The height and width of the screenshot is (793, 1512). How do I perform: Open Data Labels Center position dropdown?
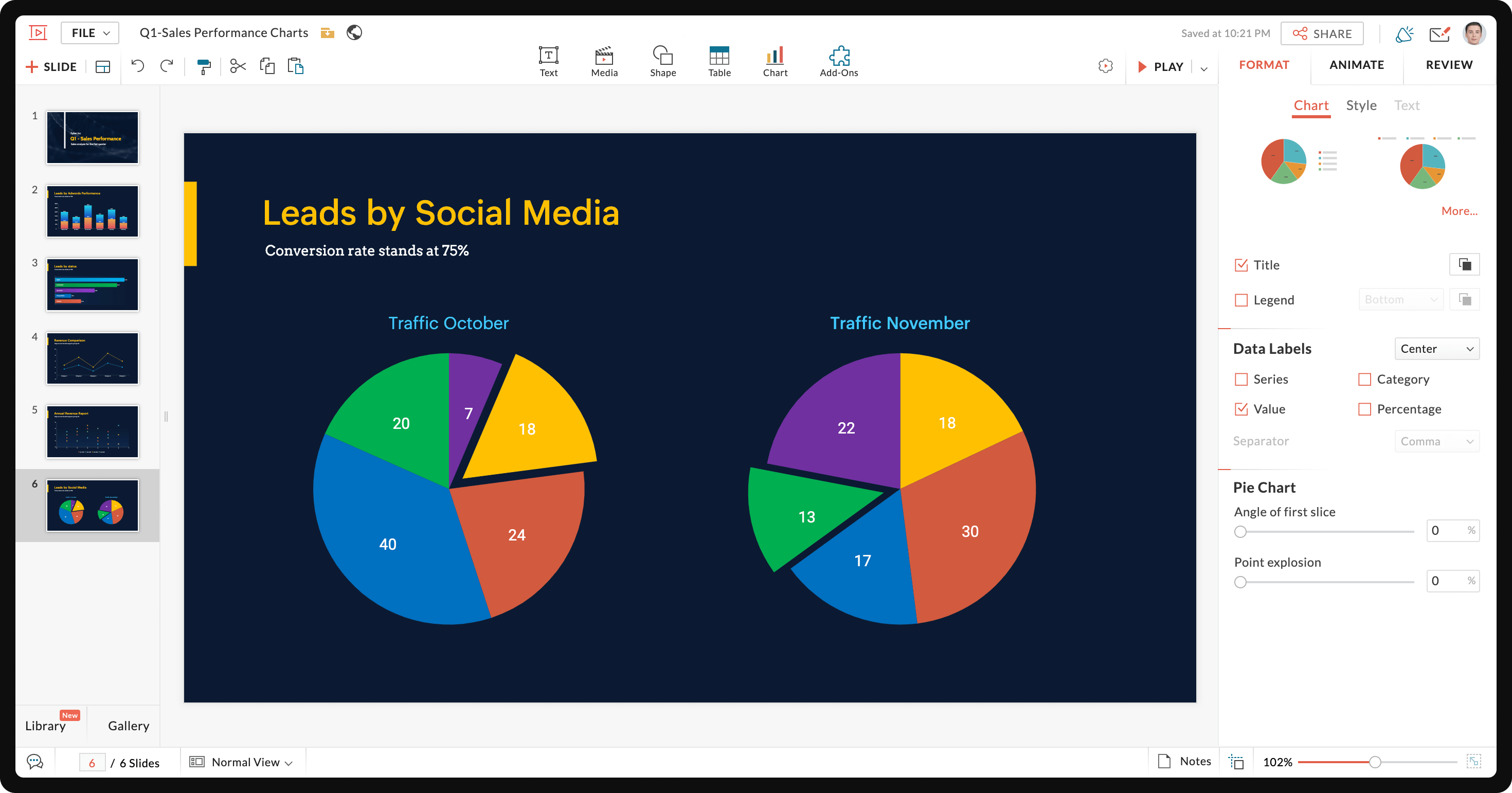[x=1436, y=349]
